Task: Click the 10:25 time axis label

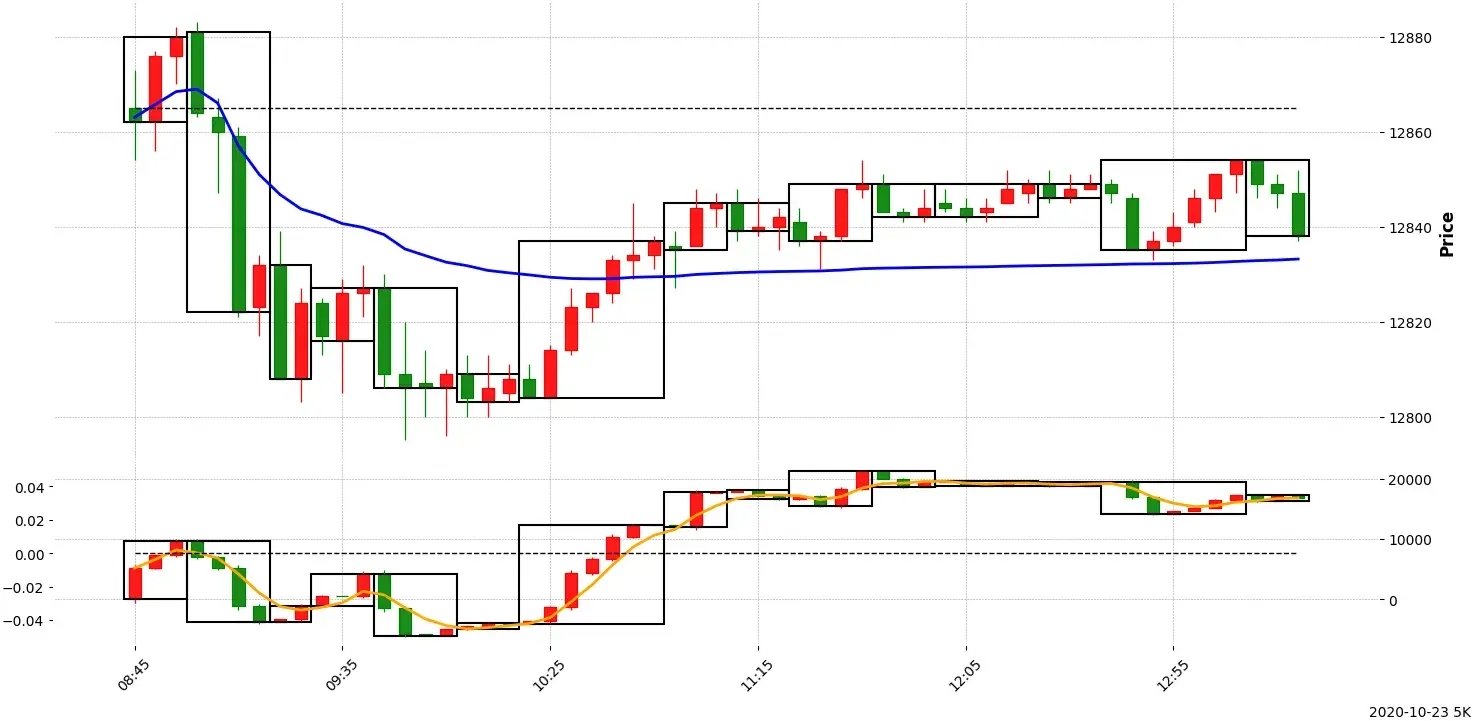Action: (x=548, y=676)
